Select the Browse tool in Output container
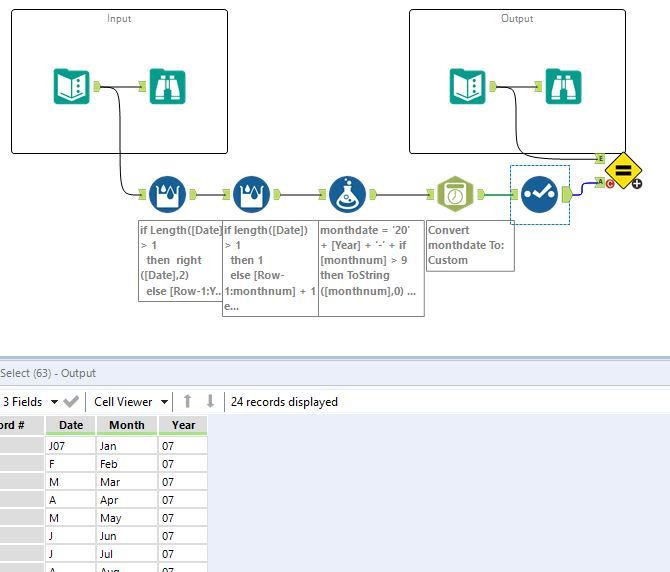This screenshot has width=670, height=572. click(563, 86)
